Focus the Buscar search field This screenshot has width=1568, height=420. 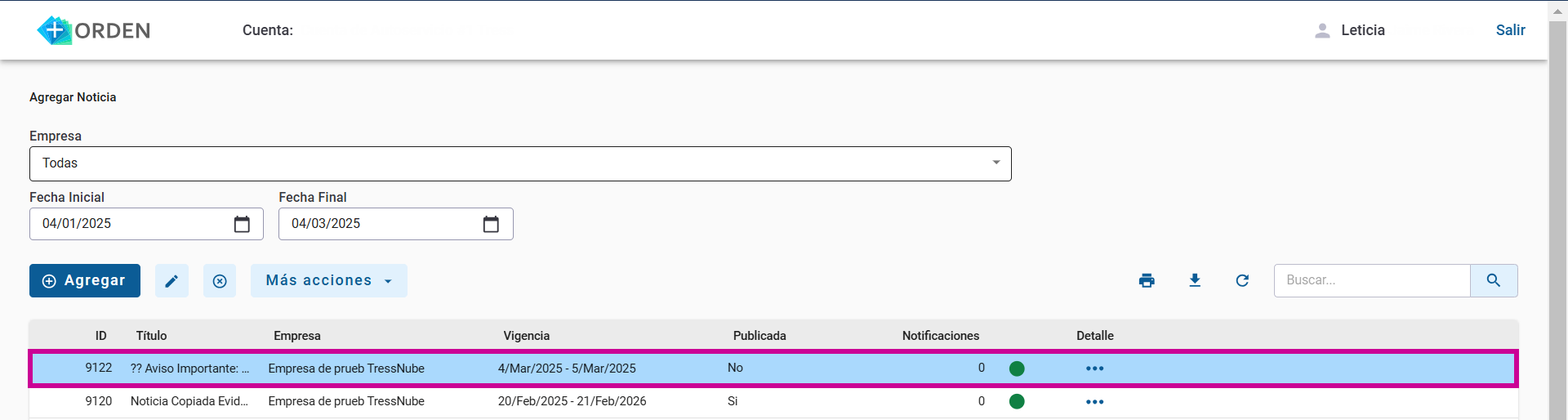(1372, 280)
